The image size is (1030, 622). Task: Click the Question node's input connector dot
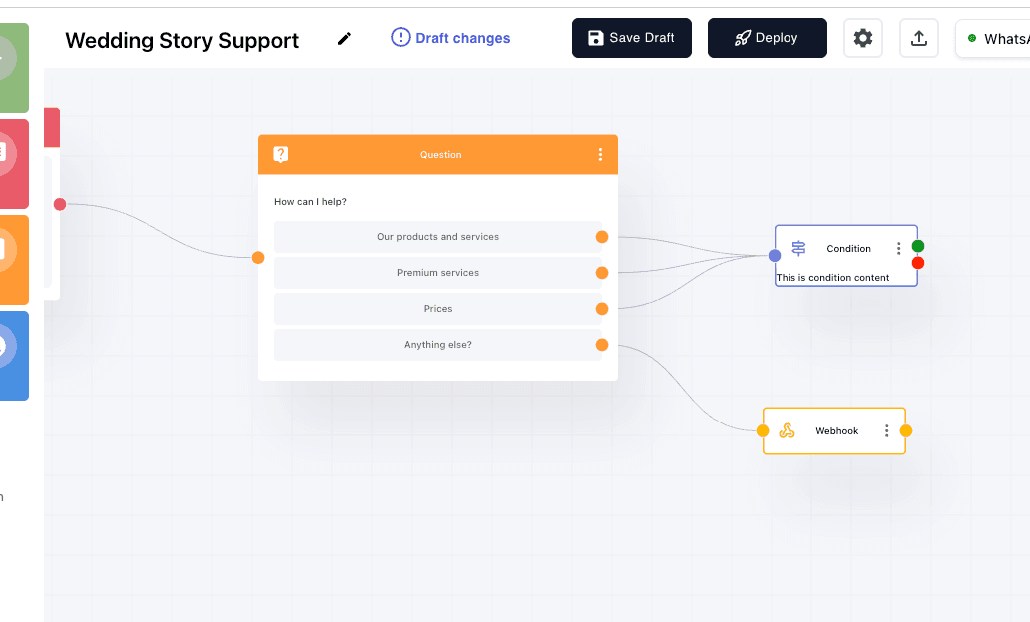[258, 257]
